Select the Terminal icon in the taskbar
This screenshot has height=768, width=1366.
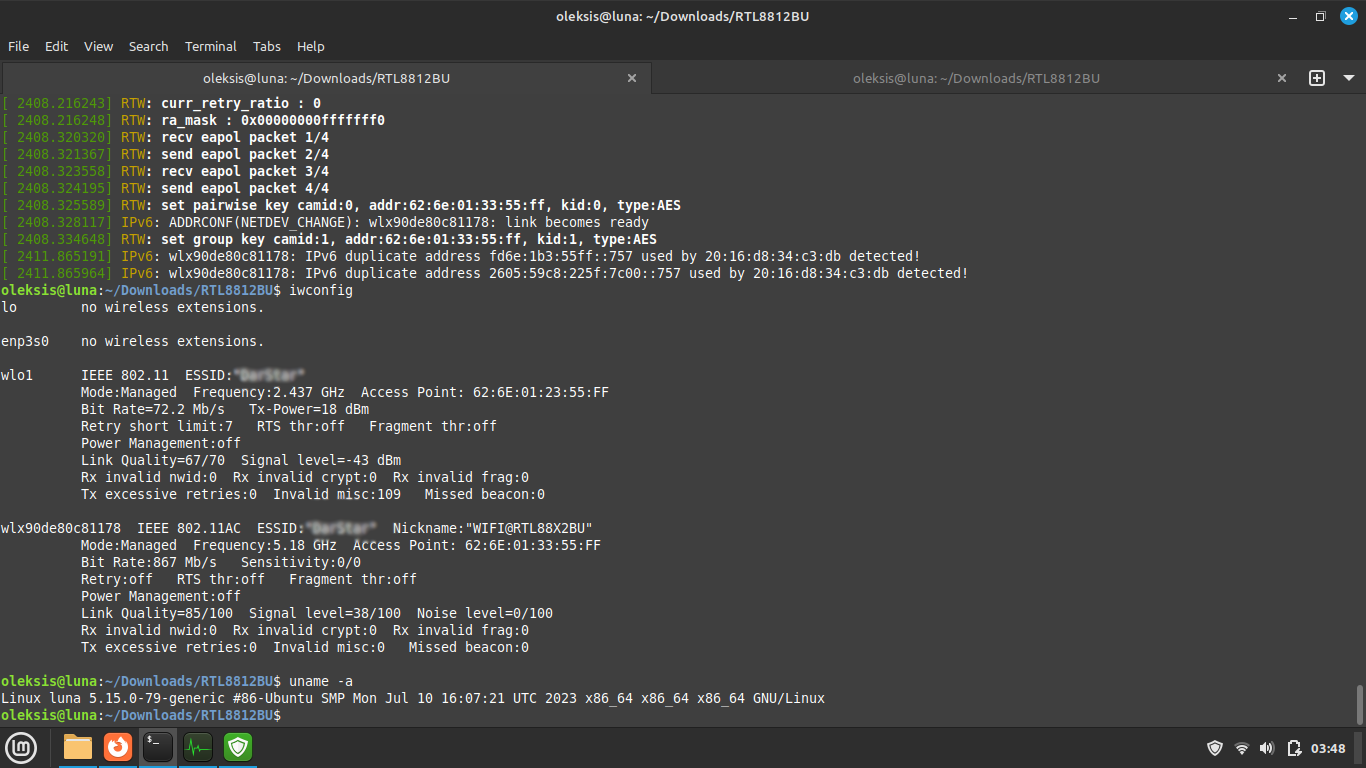157,747
